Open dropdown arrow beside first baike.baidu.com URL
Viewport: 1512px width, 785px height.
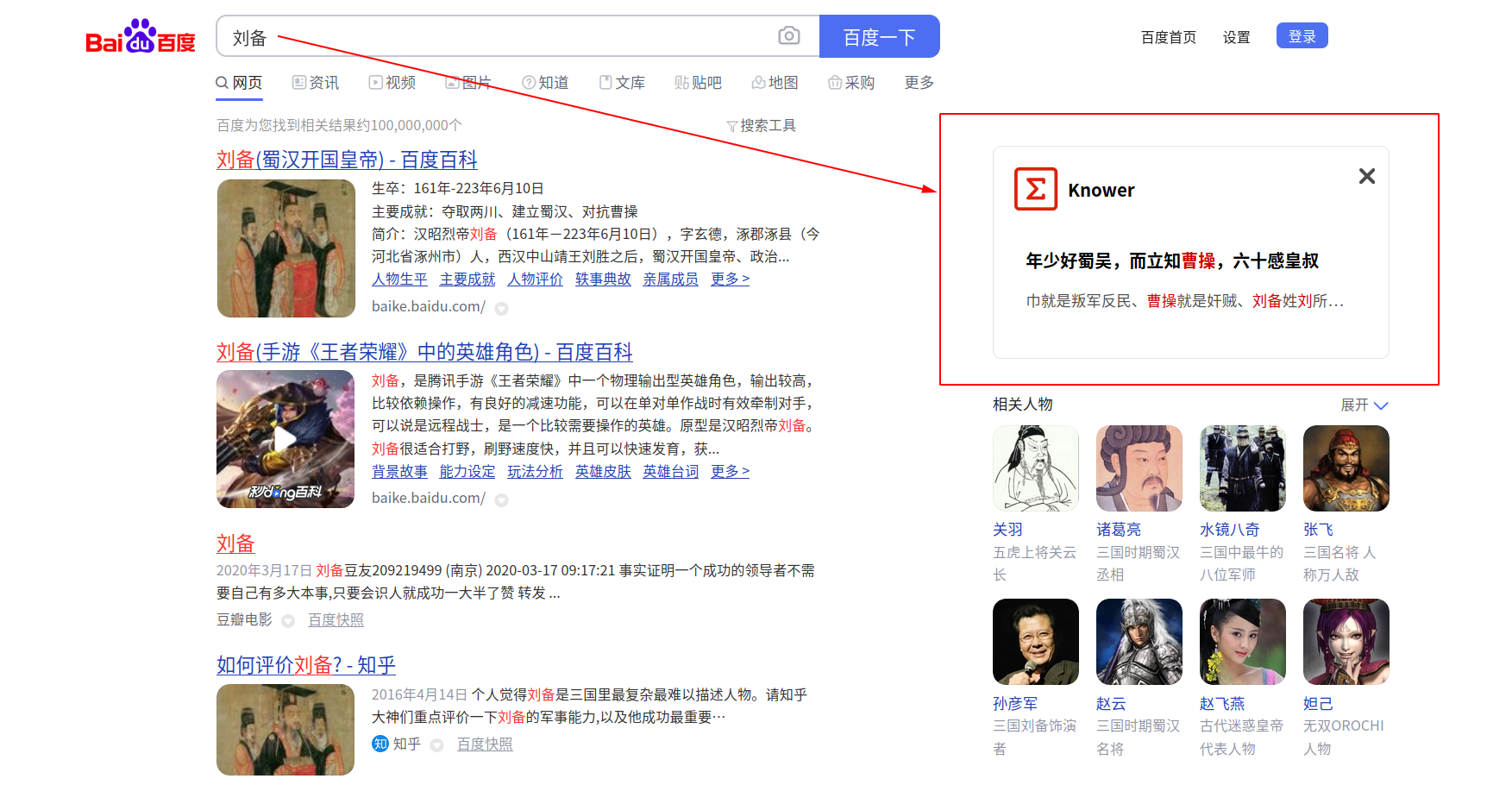[501, 308]
